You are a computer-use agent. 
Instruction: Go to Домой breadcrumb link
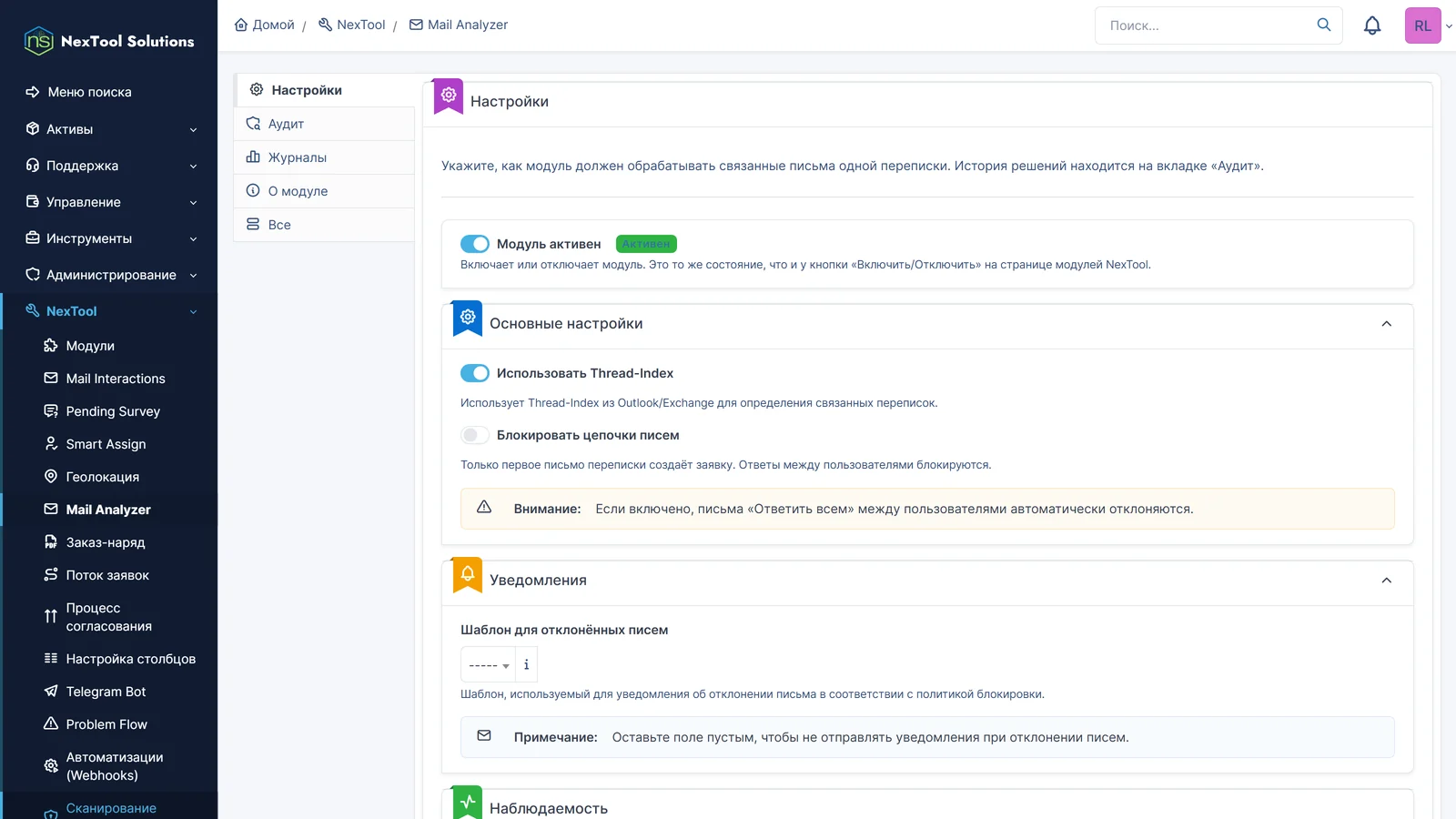(x=265, y=25)
